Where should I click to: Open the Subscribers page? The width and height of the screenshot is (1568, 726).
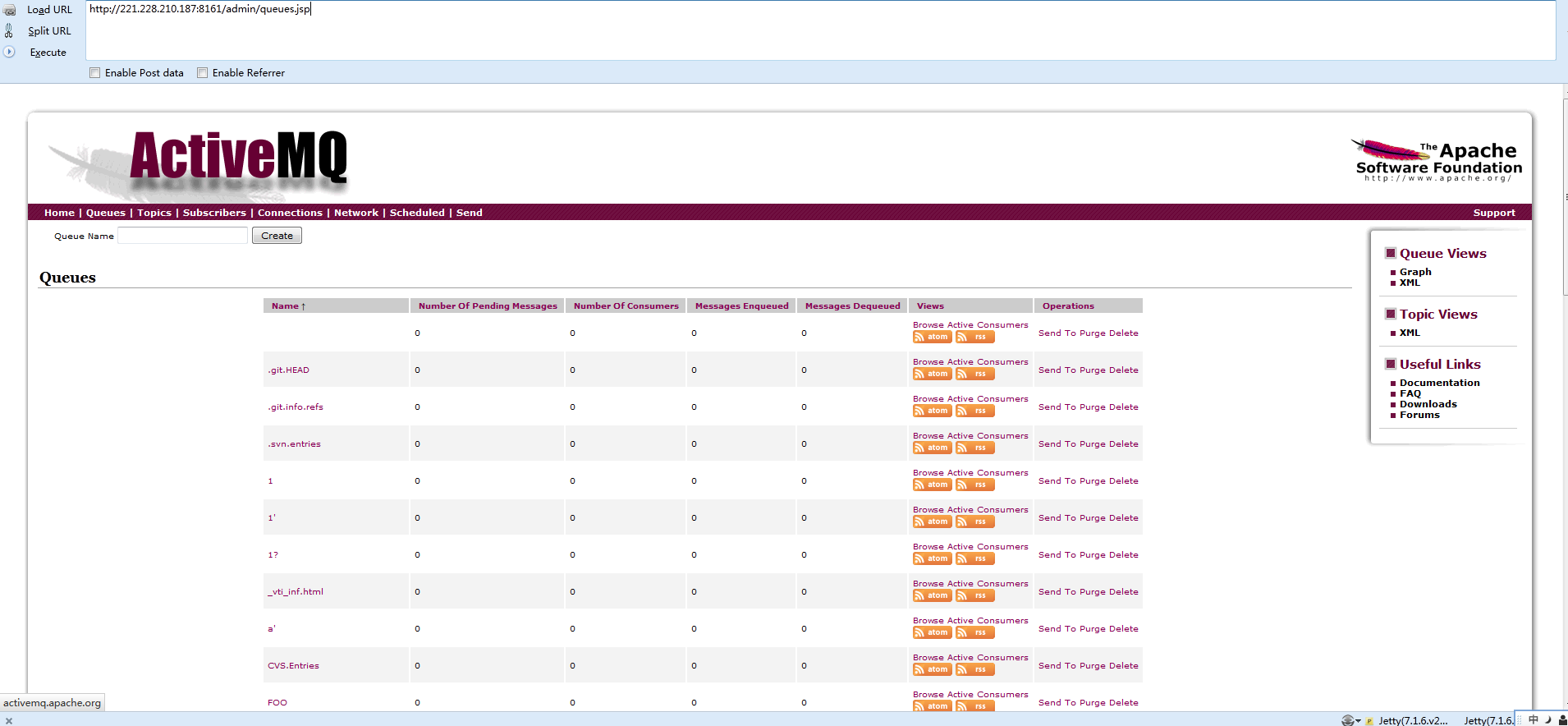214,213
